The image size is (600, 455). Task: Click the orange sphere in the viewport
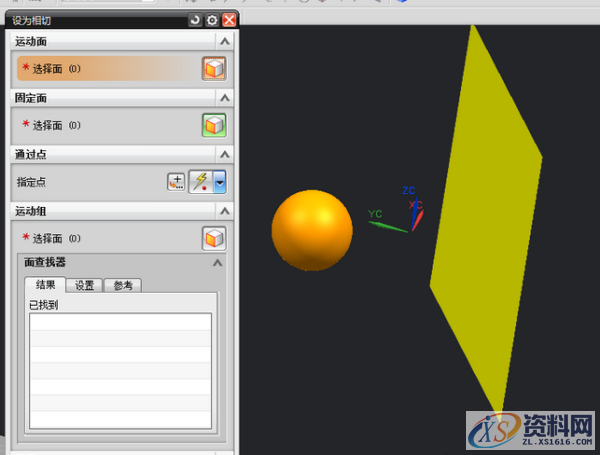[x=312, y=229]
